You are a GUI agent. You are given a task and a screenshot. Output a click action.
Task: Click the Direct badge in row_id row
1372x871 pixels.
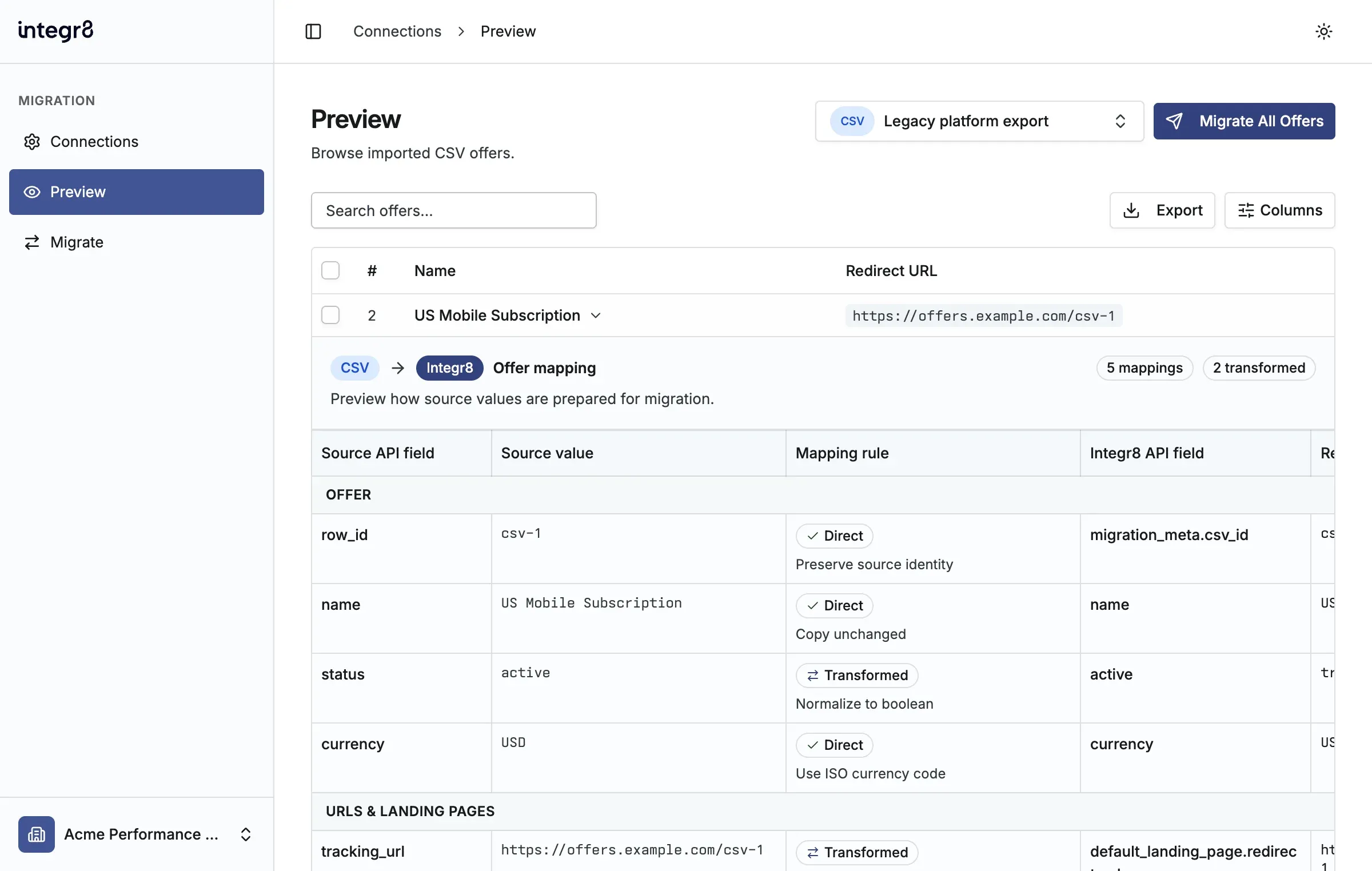pos(835,536)
